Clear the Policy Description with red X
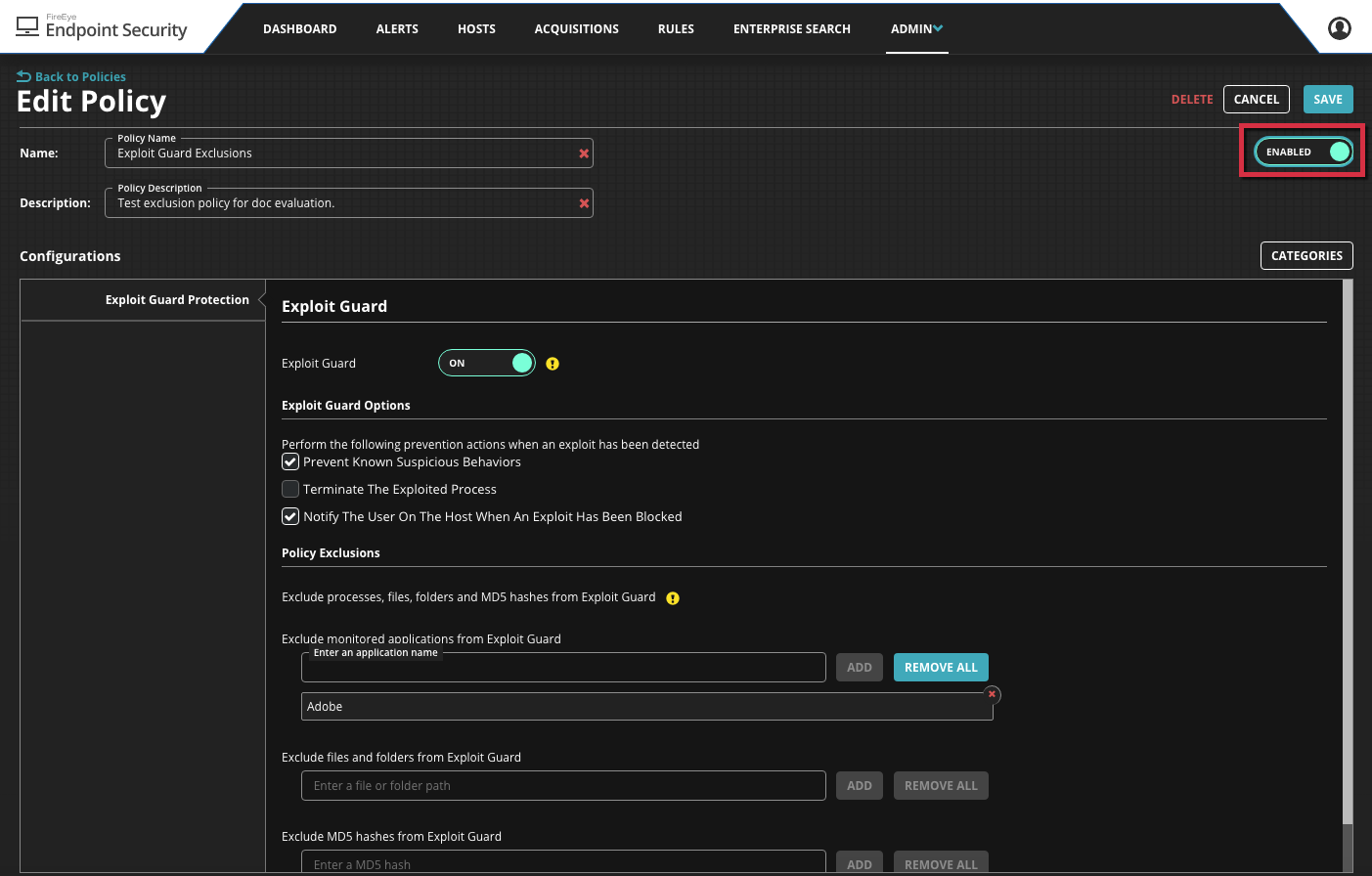 (584, 203)
